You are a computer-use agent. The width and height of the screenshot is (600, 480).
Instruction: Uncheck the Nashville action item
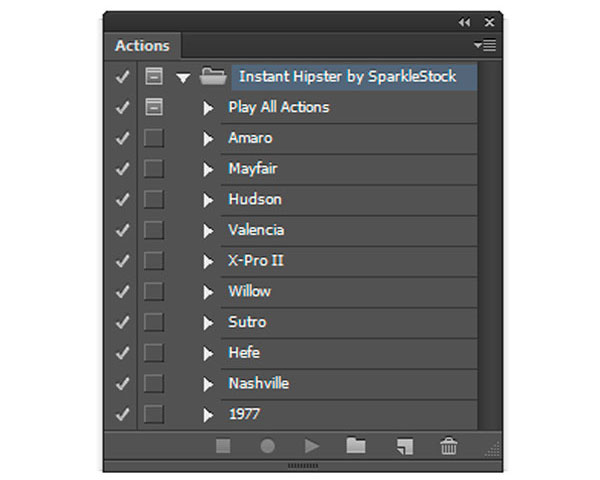pos(122,384)
